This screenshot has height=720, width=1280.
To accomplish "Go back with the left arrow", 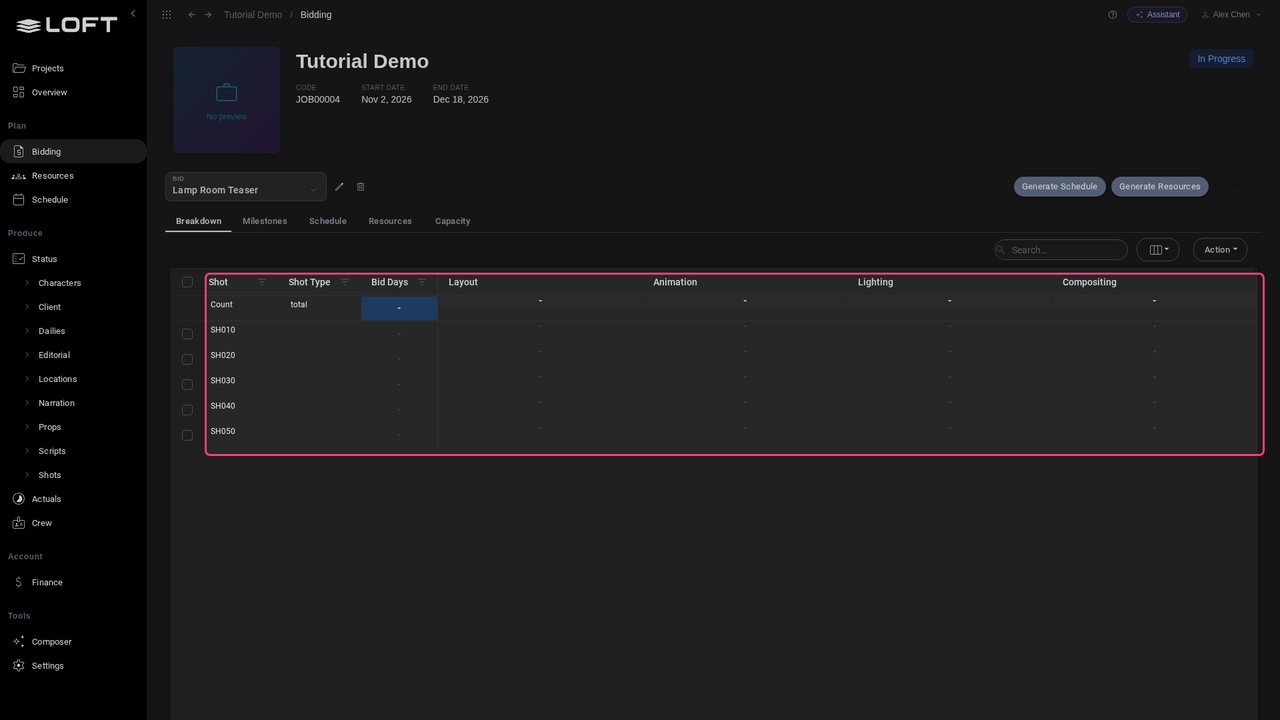I will [x=192, y=15].
